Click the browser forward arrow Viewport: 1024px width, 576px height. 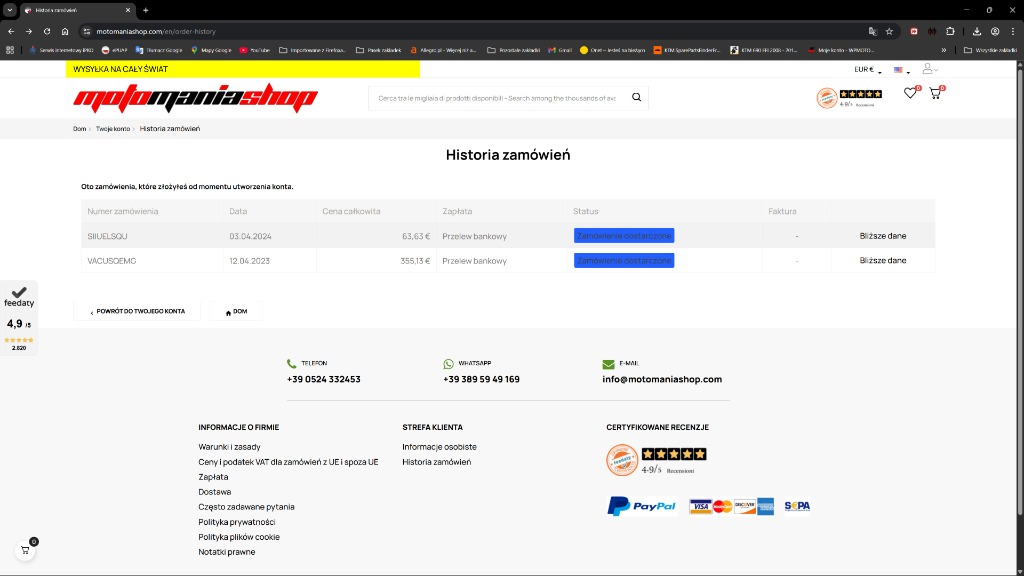coord(29,31)
